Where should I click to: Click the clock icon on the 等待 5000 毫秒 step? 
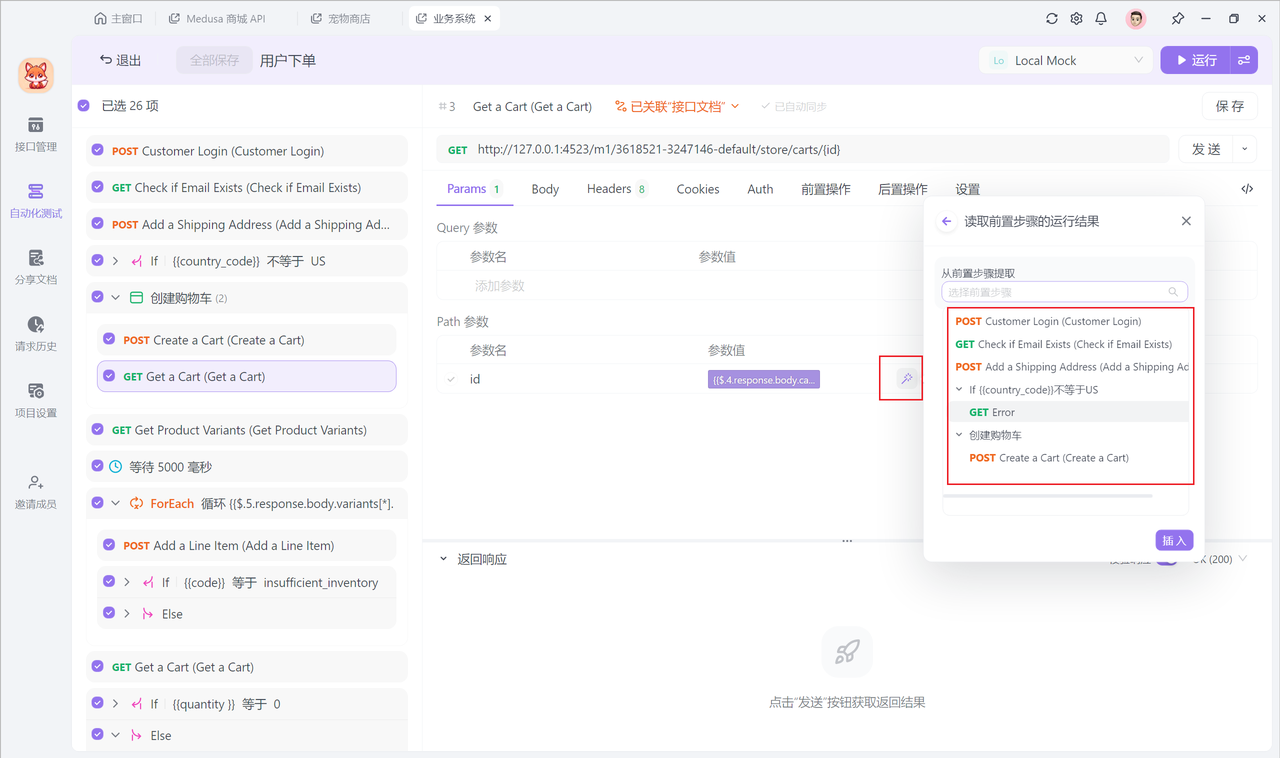[116, 467]
